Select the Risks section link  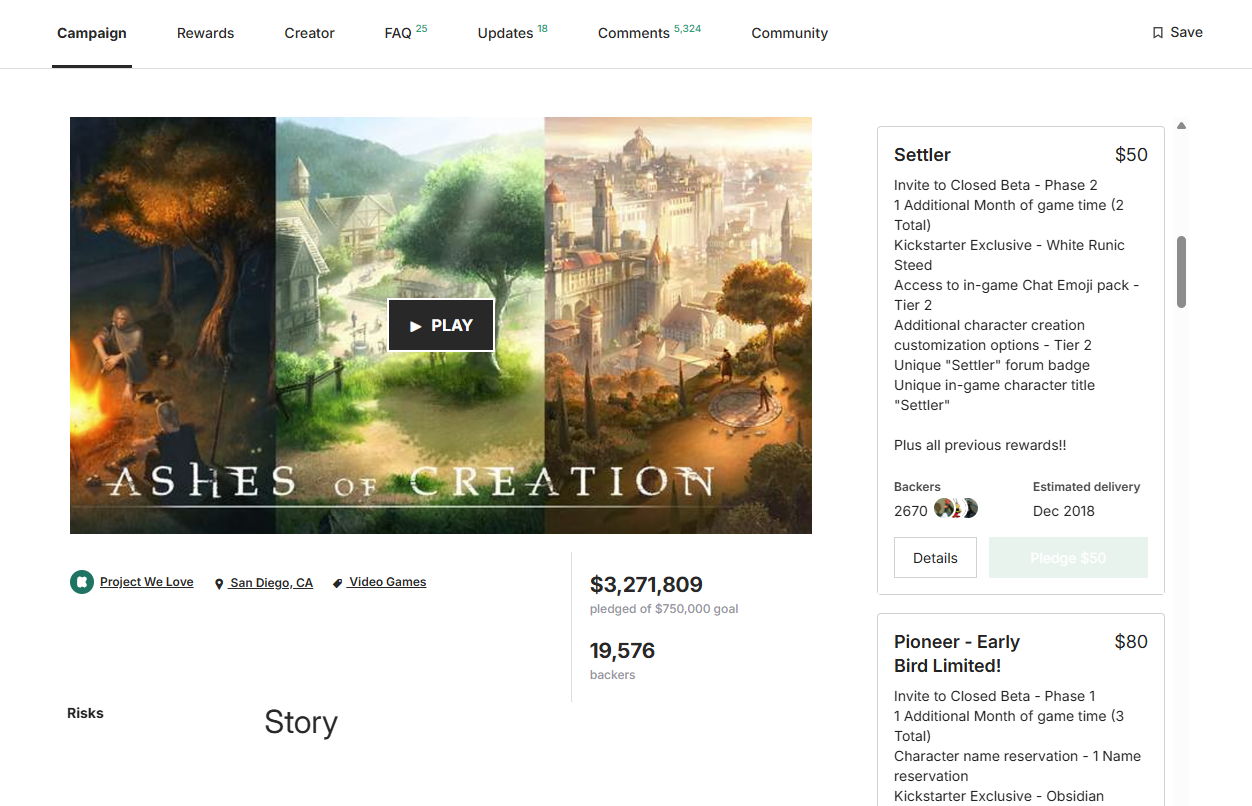click(x=85, y=713)
